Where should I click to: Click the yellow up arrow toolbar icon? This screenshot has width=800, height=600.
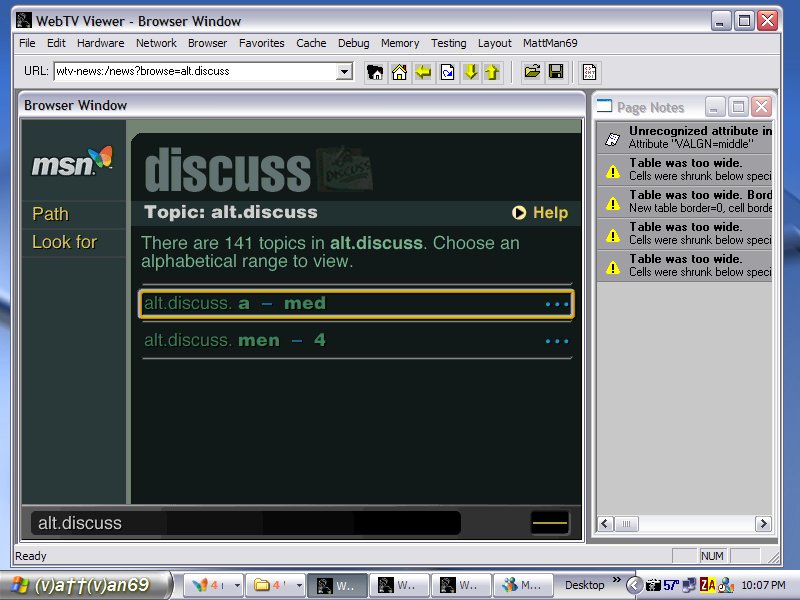click(x=492, y=72)
